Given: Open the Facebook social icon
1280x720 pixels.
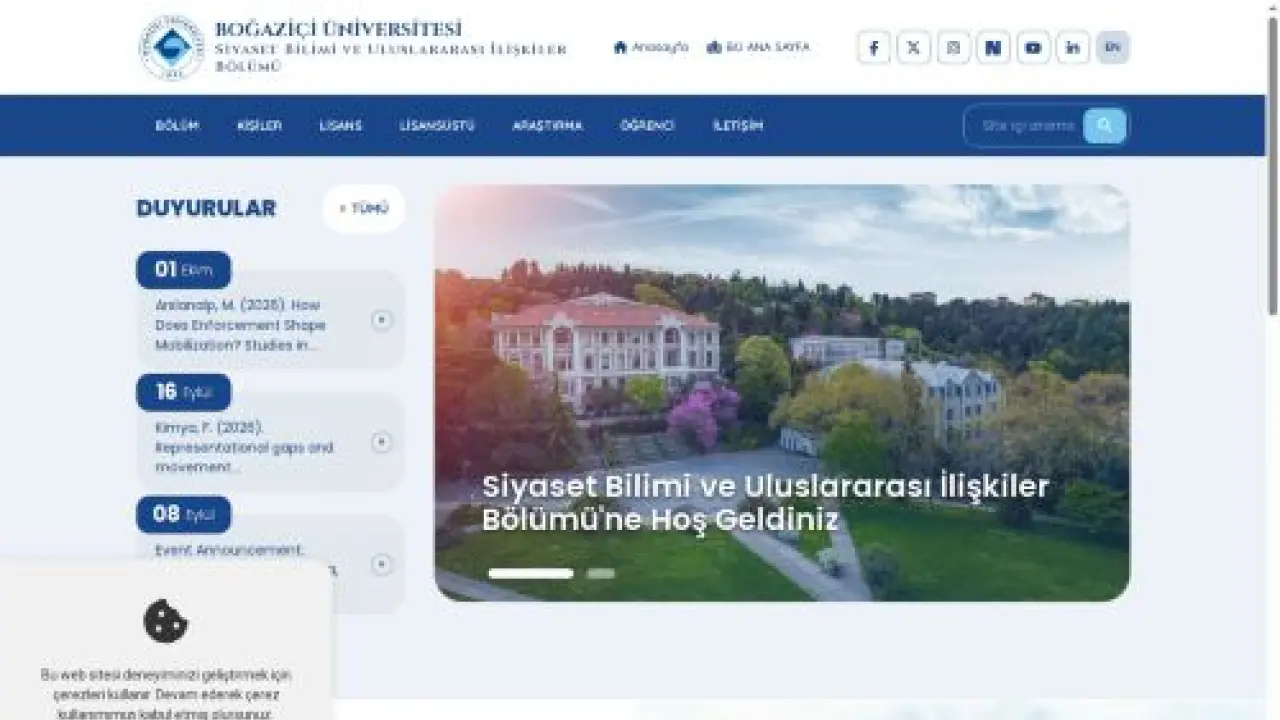Looking at the screenshot, I should pos(873,47).
